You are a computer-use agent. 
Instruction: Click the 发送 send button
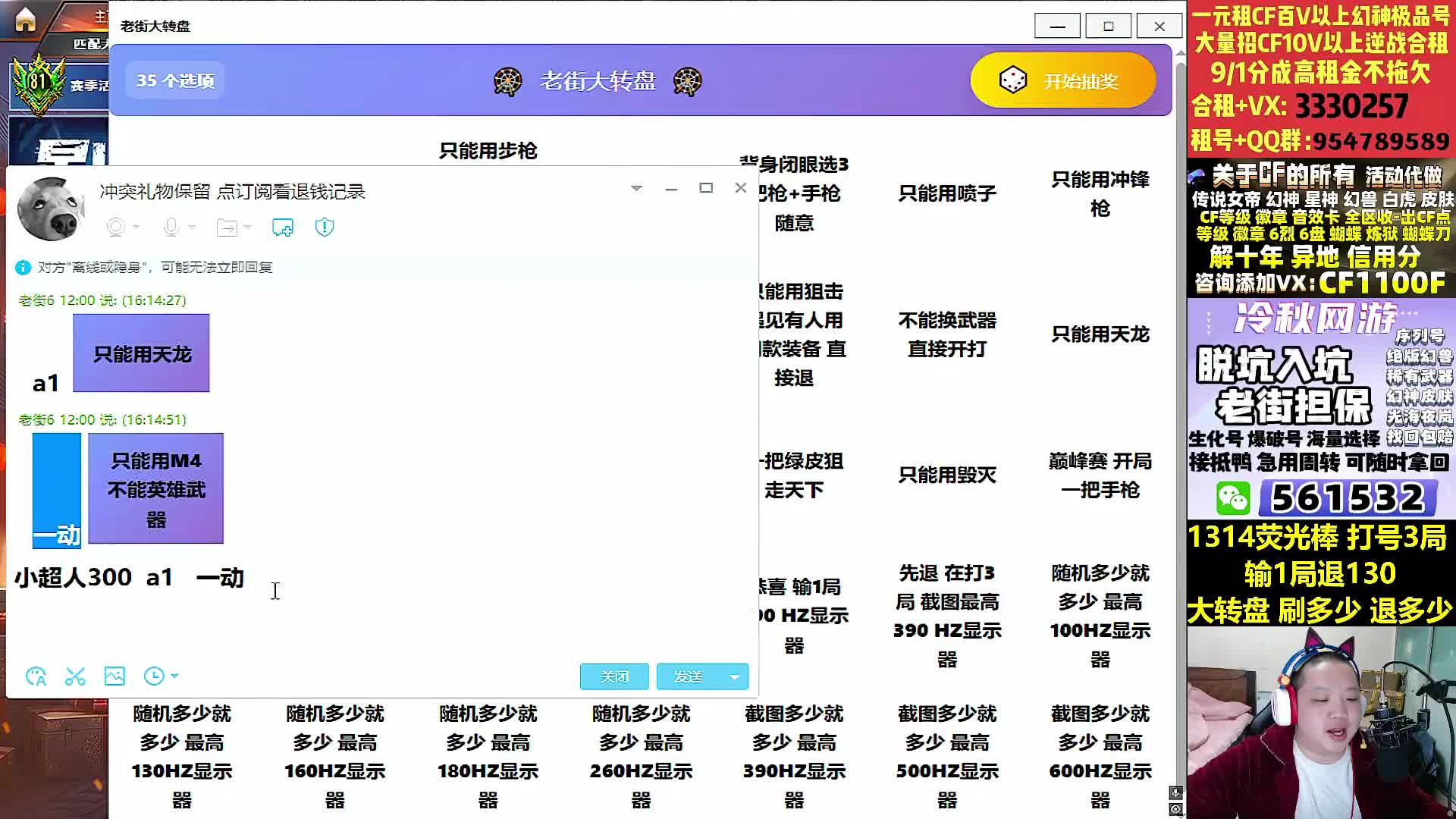coord(688,676)
